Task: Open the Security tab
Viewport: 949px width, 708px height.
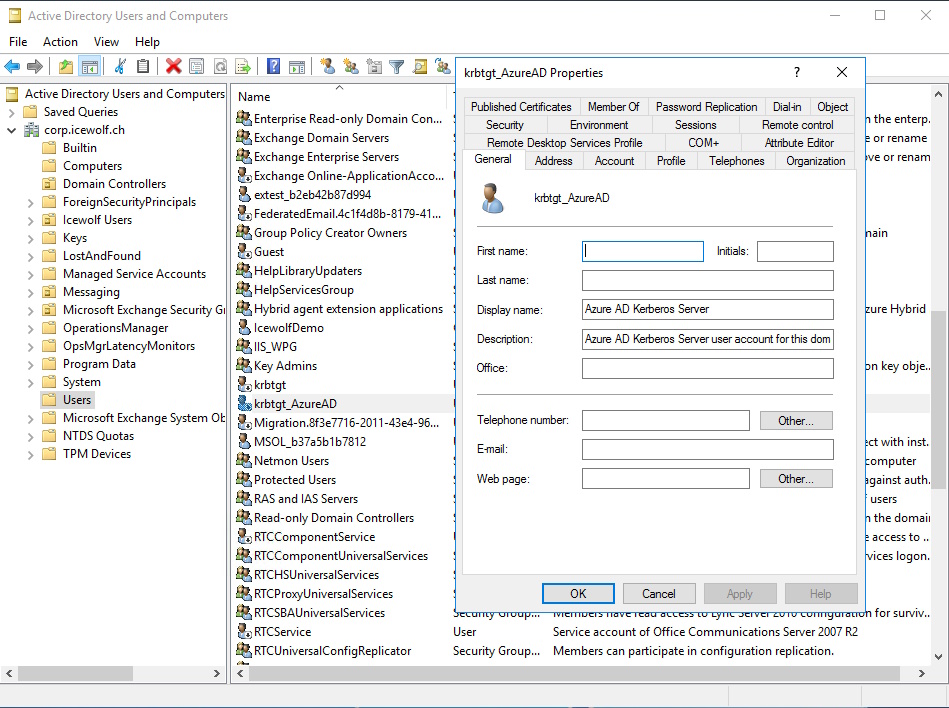Action: click(505, 125)
